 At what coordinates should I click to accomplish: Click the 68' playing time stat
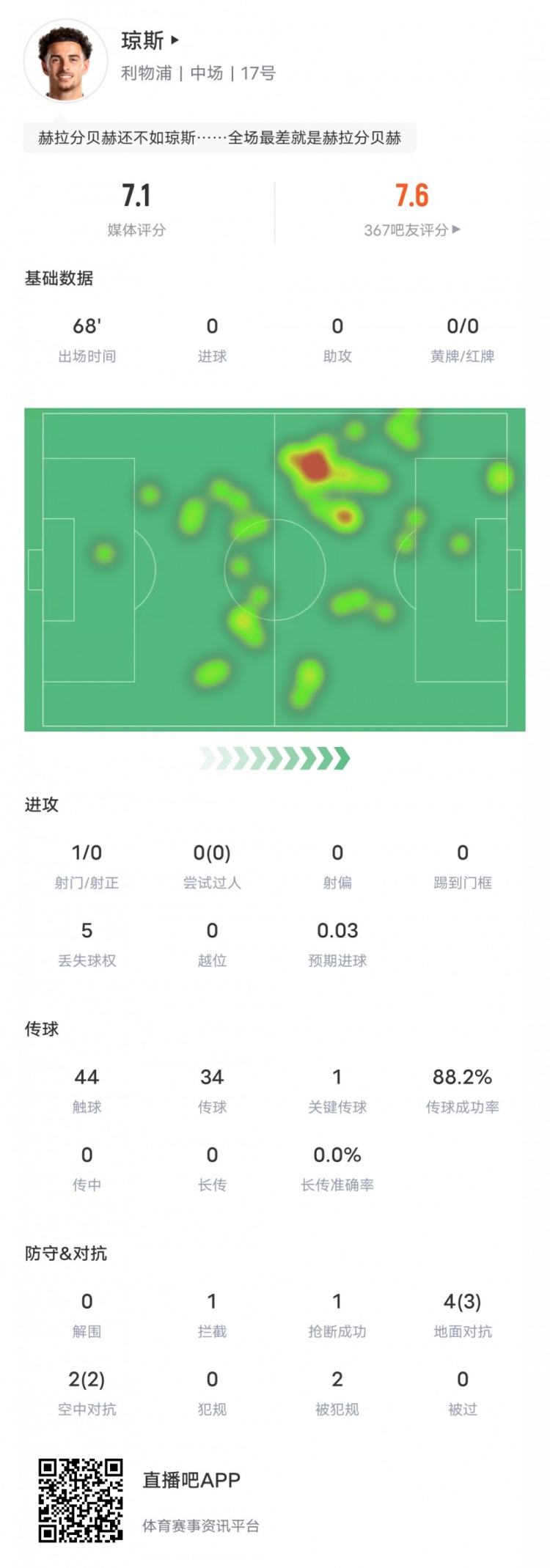(87, 326)
